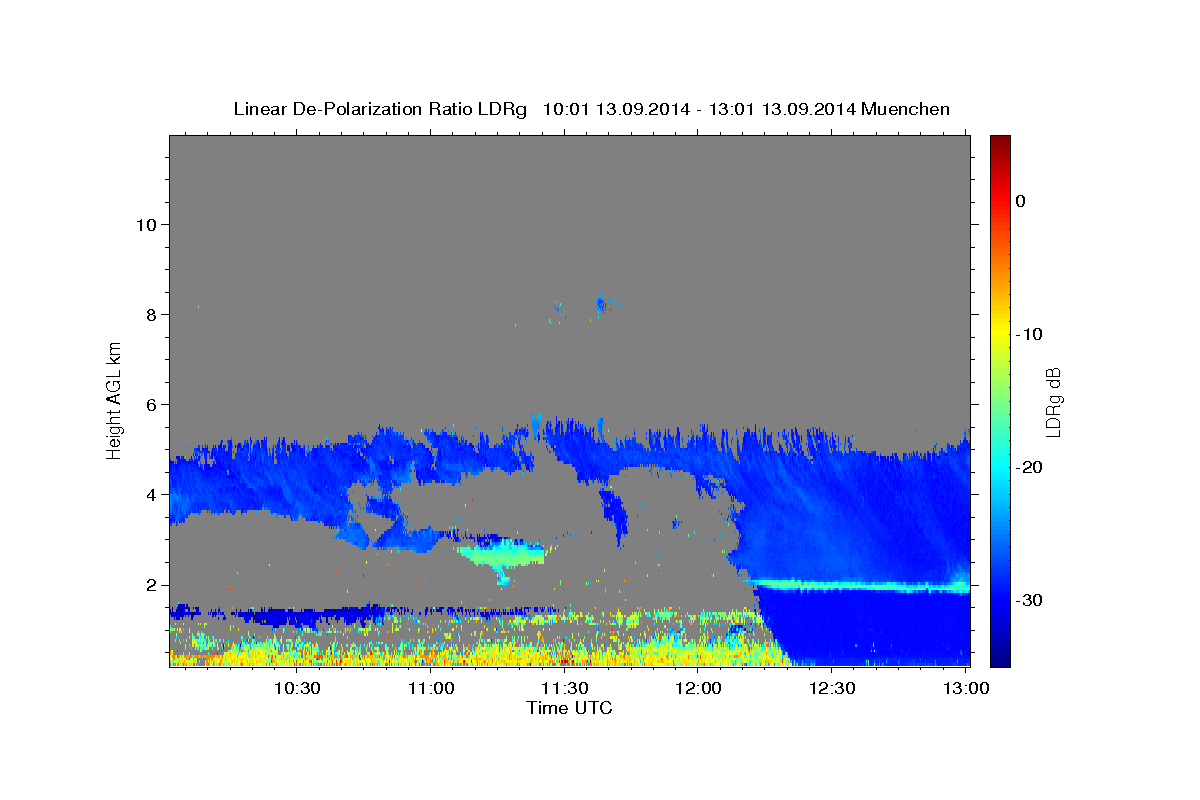Click the plot title 'Linear De-Polarization Ratio LDRg'
Image resolution: width=1200 pixels, height=800 pixels.
tap(379, 109)
